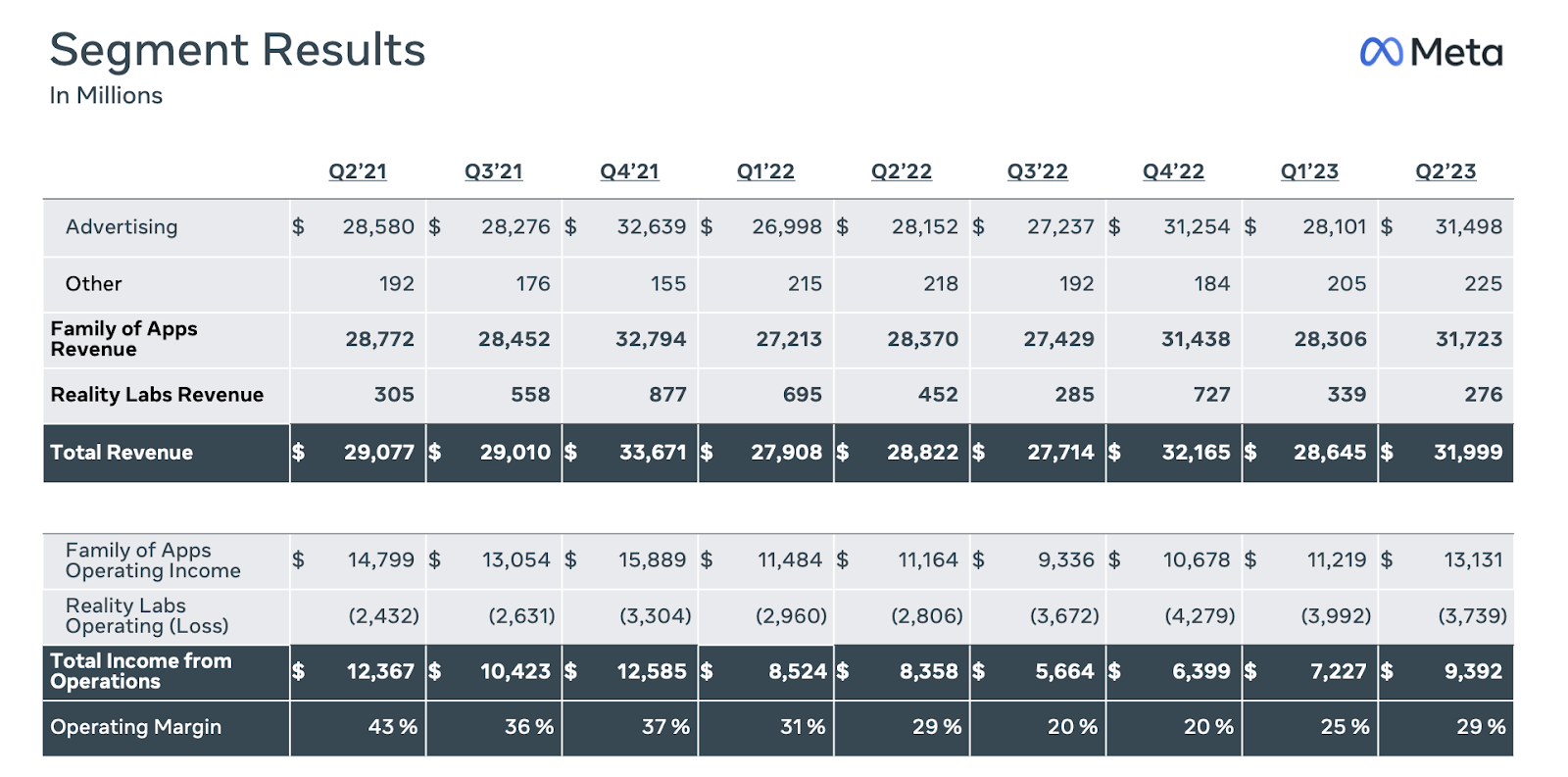Open the Q1'22 column header
The height and width of the screenshot is (777, 1568).
pyautogui.click(x=765, y=171)
